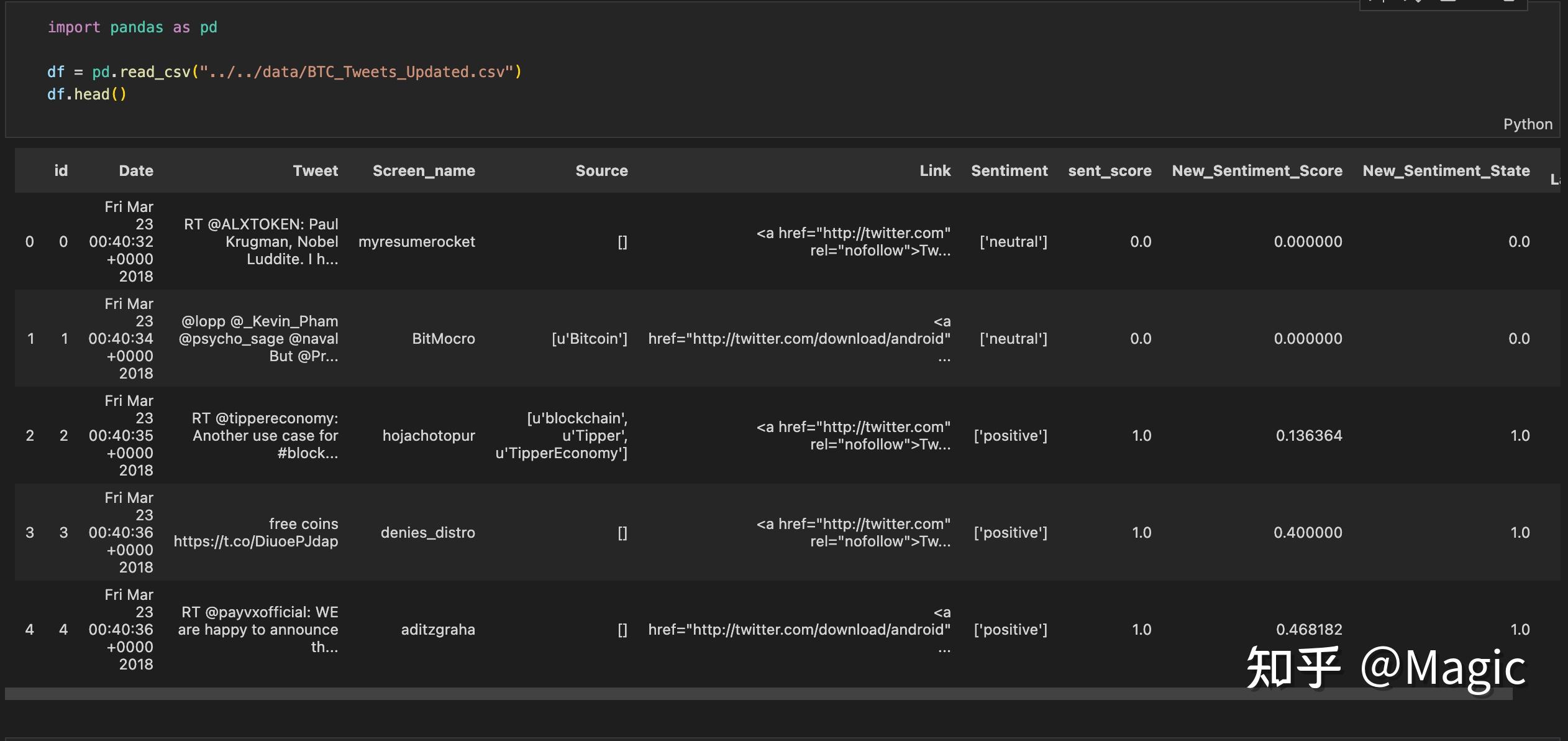Click the date cell with time 00:40:32
1568x741 pixels.
coord(121,242)
